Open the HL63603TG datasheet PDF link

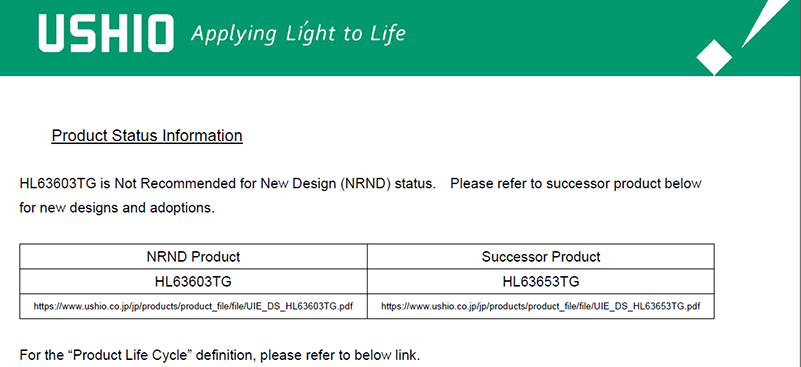pyautogui.click(x=193, y=307)
